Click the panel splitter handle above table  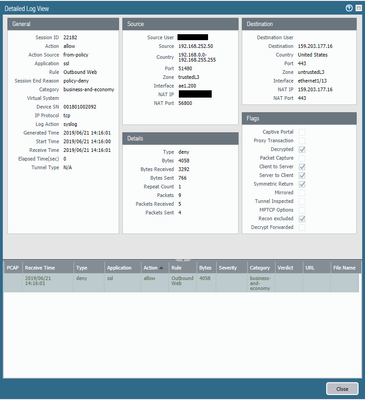coord(183,259)
